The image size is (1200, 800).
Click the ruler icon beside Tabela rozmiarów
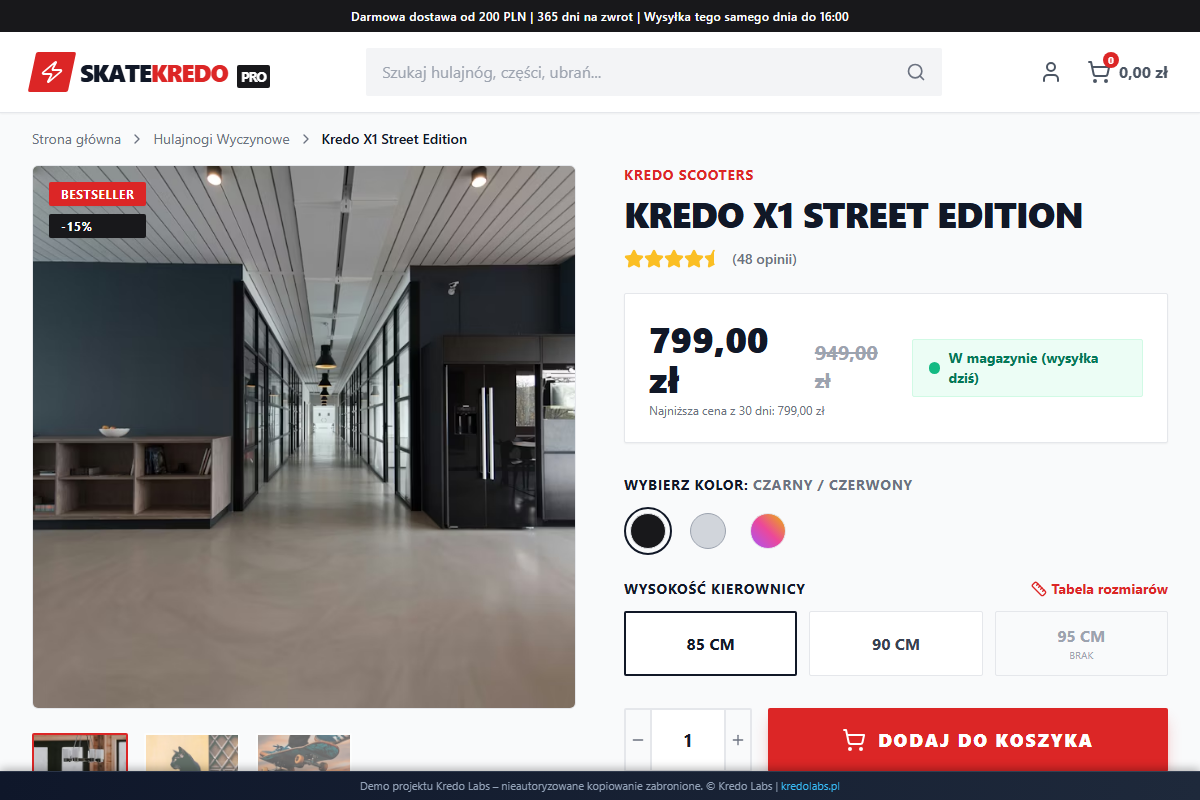[1039, 589]
